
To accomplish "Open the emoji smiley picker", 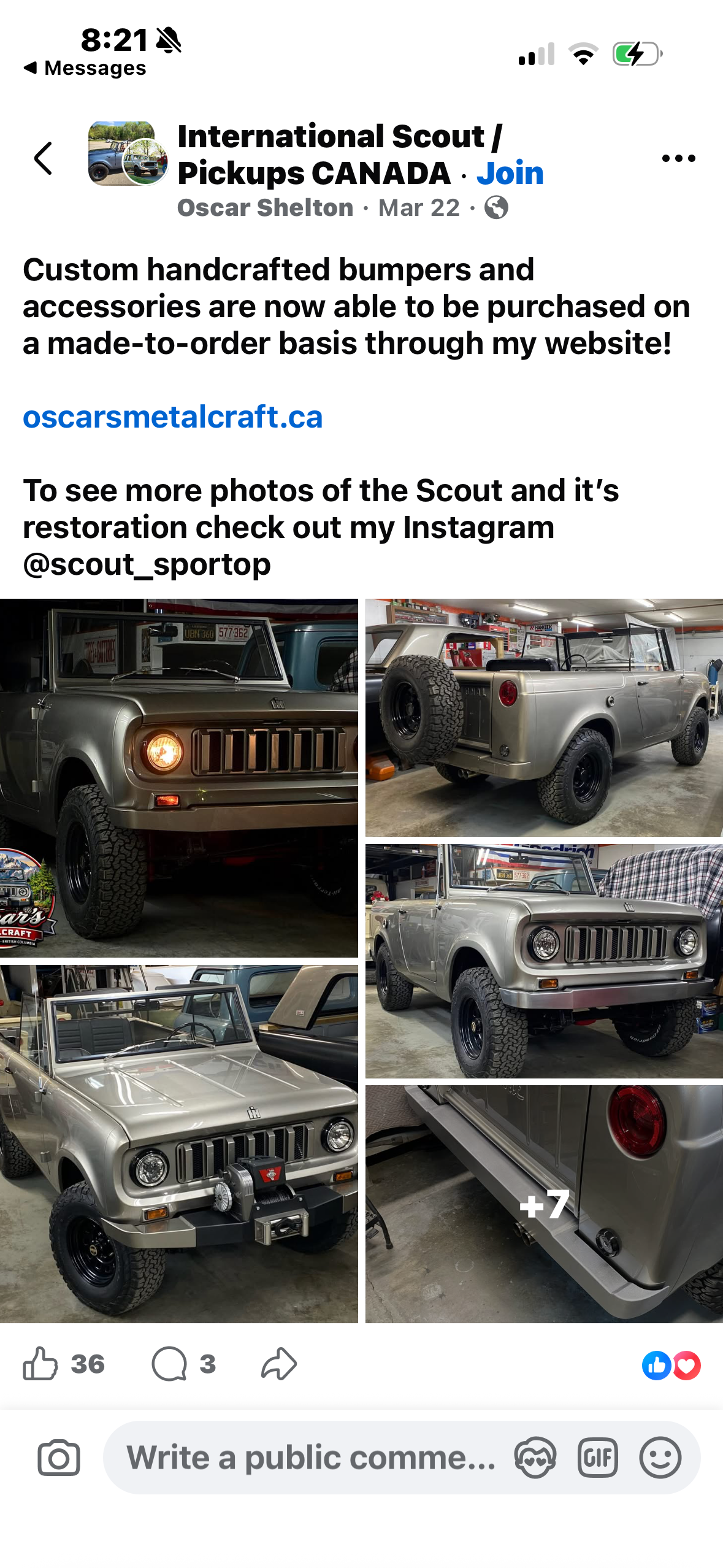I will (x=660, y=1458).
